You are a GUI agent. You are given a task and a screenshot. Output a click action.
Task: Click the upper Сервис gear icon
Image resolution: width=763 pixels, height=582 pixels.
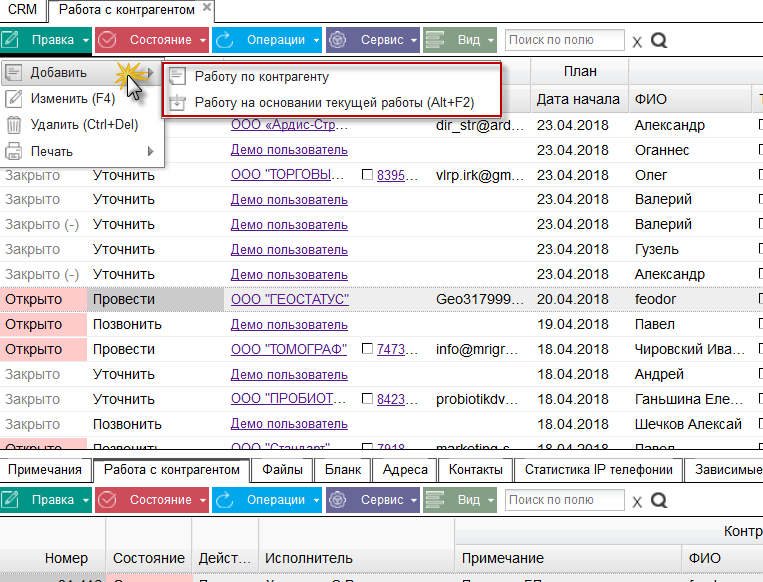(337, 40)
